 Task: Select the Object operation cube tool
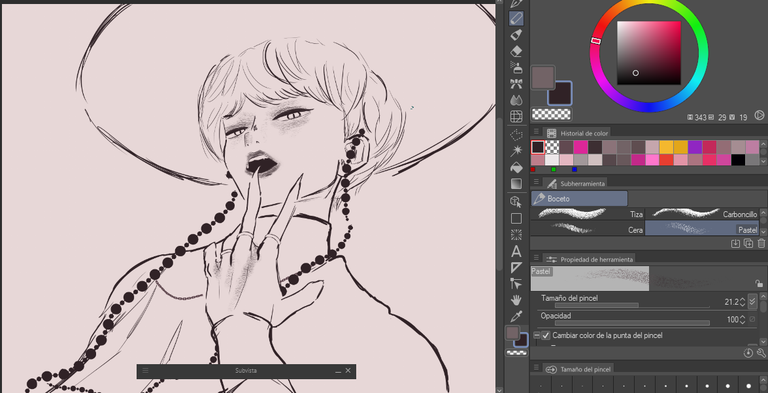point(516,201)
